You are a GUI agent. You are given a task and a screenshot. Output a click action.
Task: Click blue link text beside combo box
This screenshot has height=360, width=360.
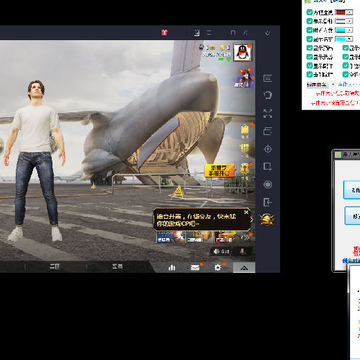349,85
